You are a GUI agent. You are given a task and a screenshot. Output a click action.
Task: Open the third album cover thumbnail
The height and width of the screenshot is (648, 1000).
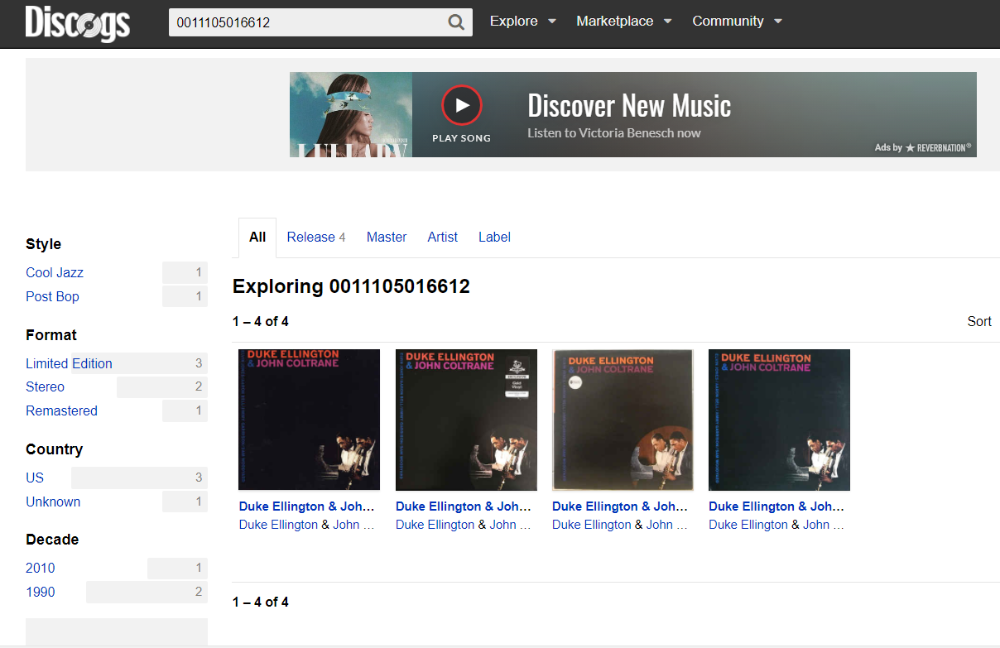coord(622,420)
